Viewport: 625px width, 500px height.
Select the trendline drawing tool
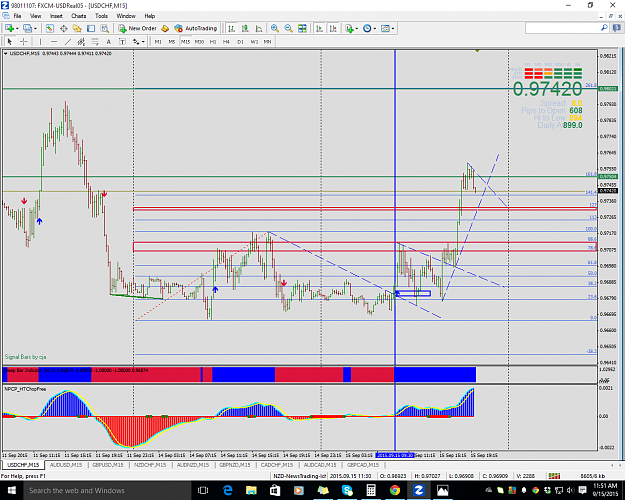(68, 41)
